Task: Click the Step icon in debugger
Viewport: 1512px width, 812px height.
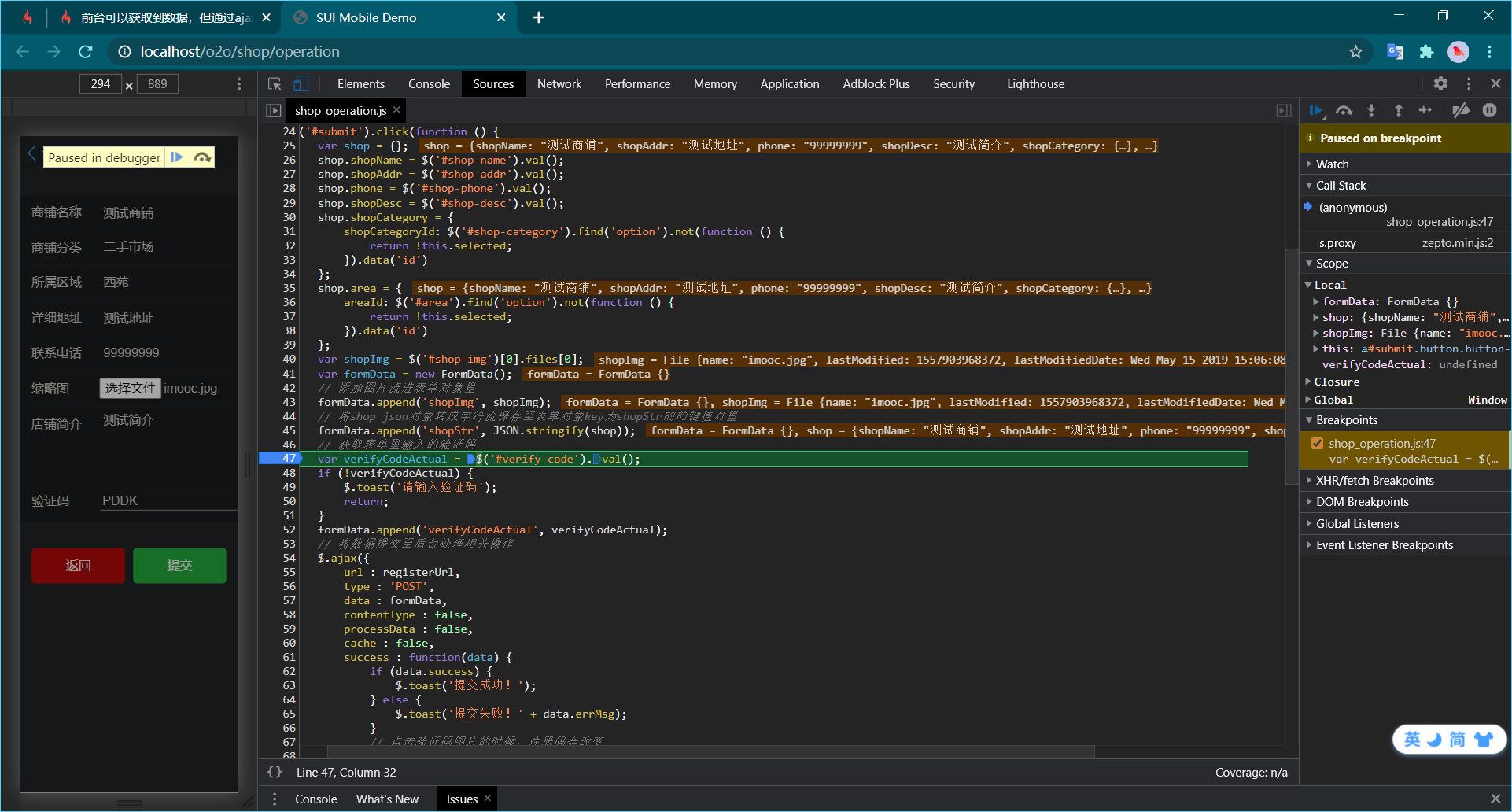Action: (x=1425, y=111)
